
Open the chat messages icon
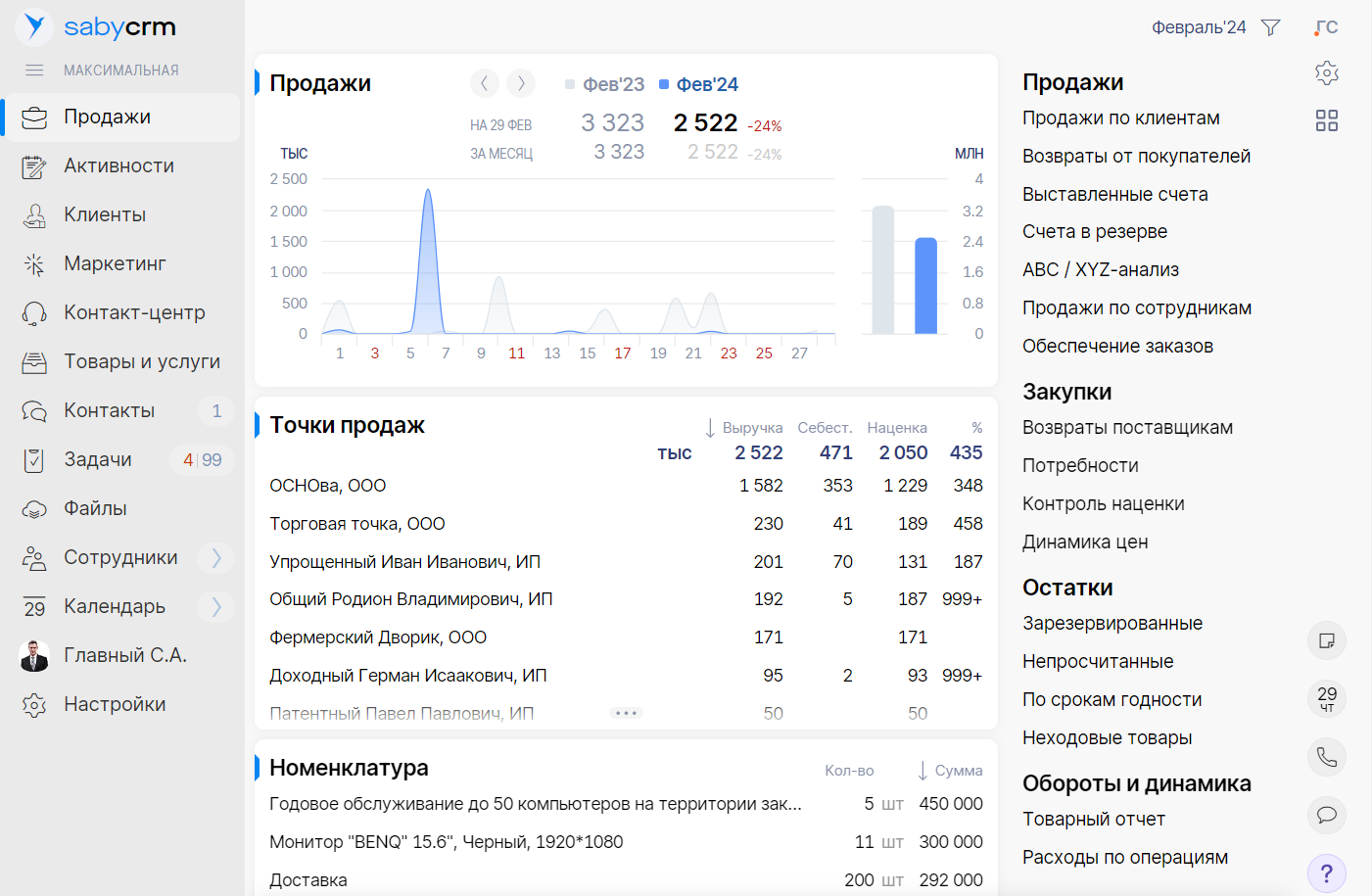1326,816
